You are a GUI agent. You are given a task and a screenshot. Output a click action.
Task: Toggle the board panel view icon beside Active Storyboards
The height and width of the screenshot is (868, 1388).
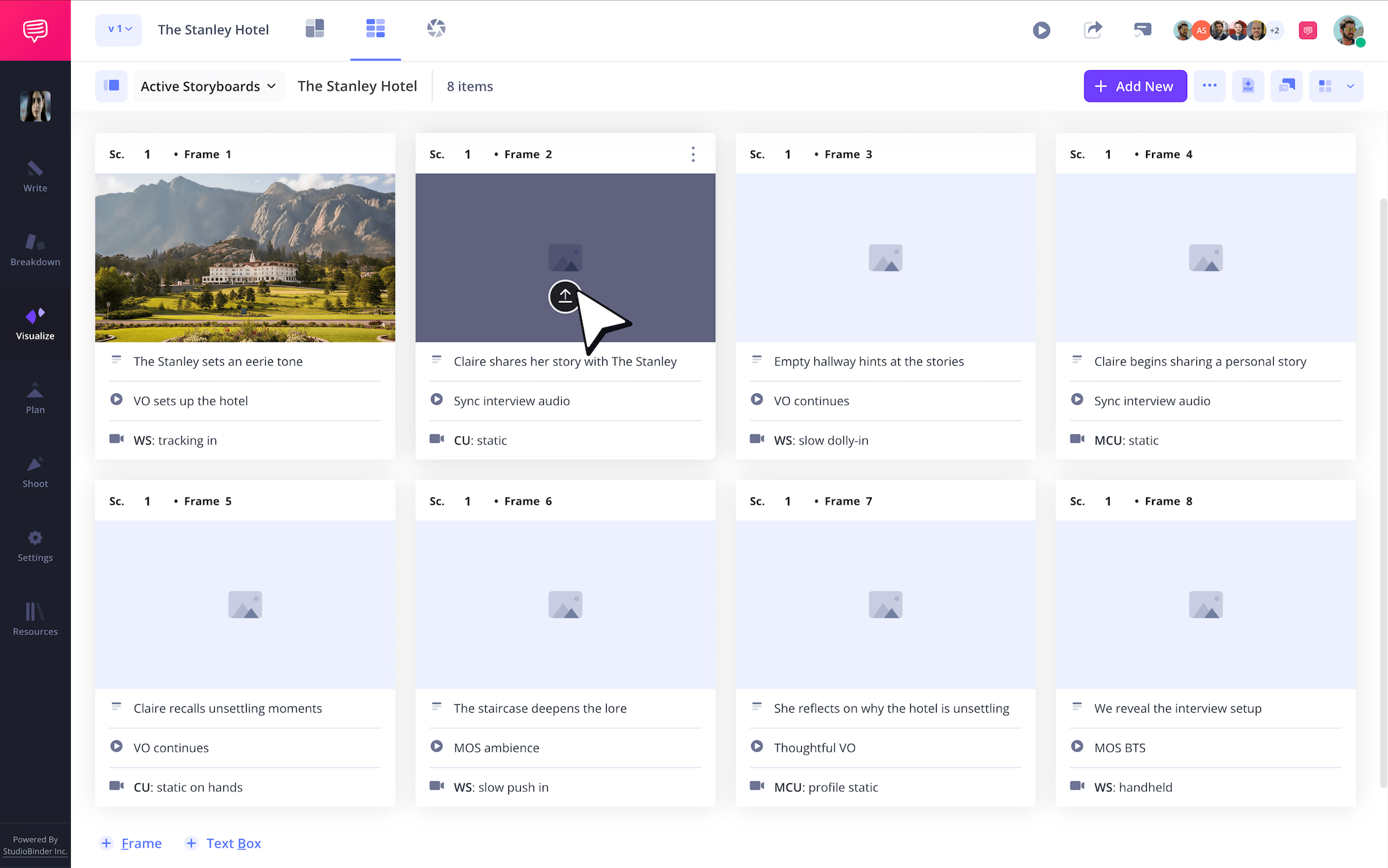click(111, 86)
